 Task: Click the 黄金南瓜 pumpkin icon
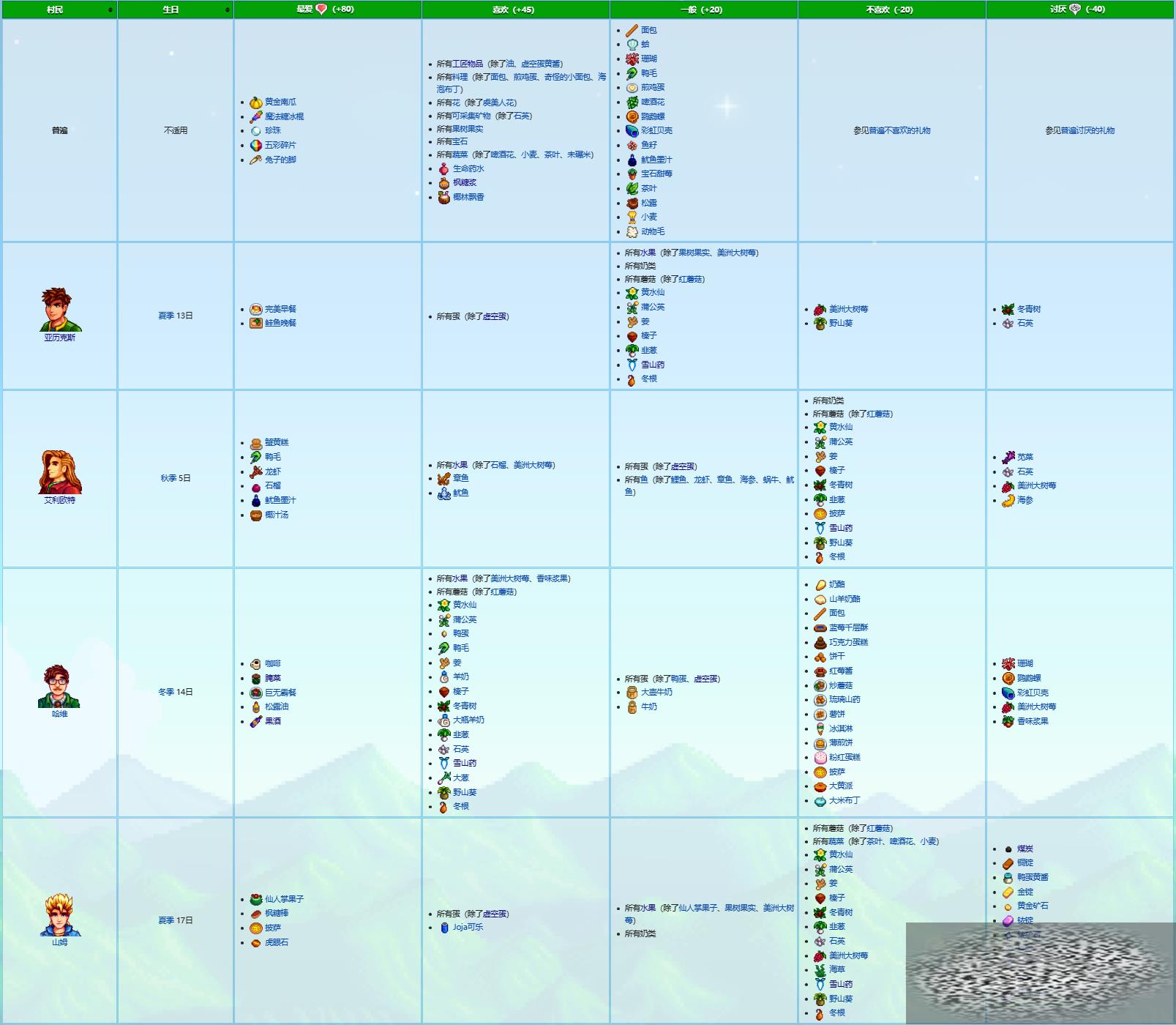point(255,102)
